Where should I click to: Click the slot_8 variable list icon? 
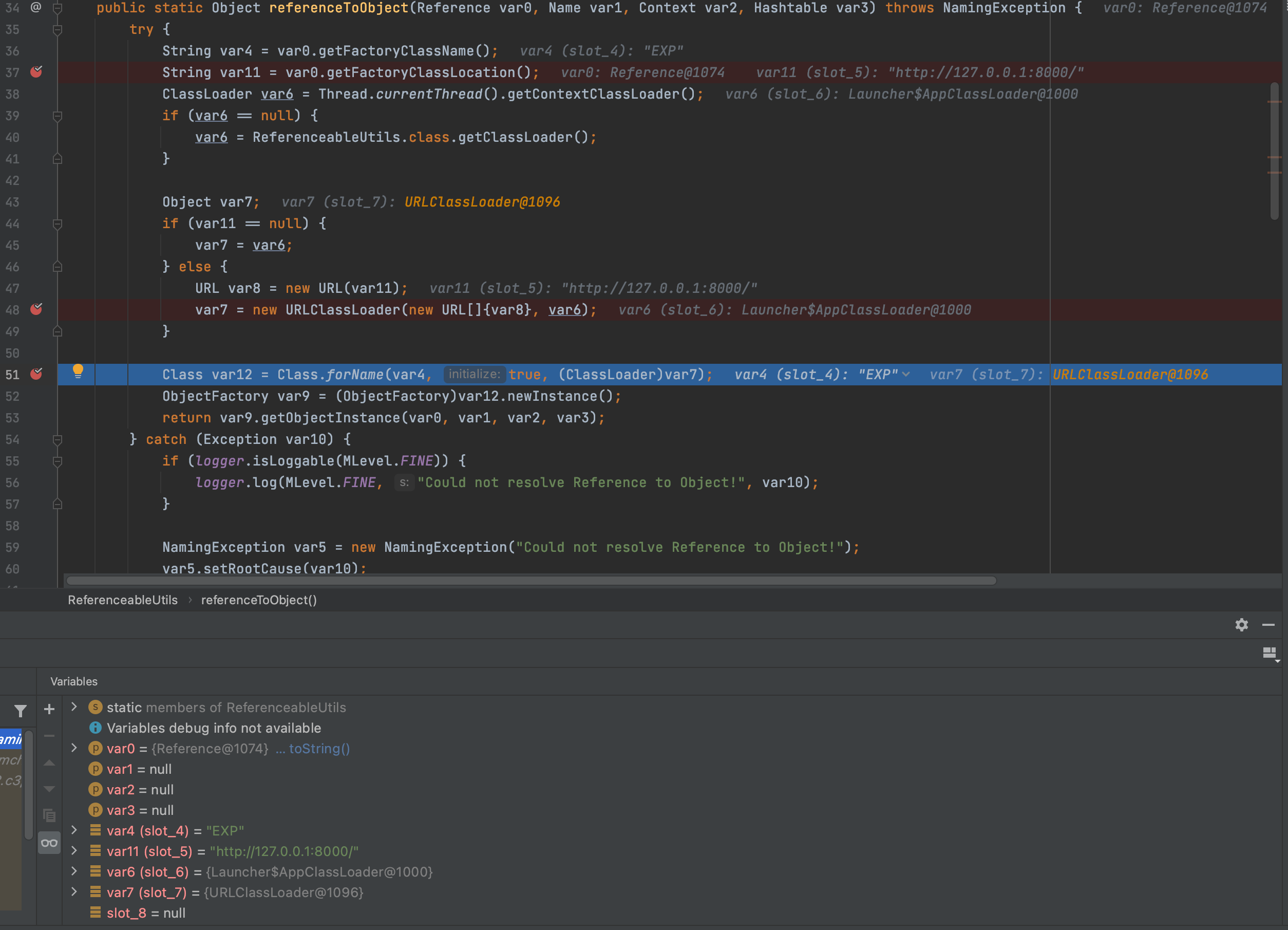pos(96,913)
